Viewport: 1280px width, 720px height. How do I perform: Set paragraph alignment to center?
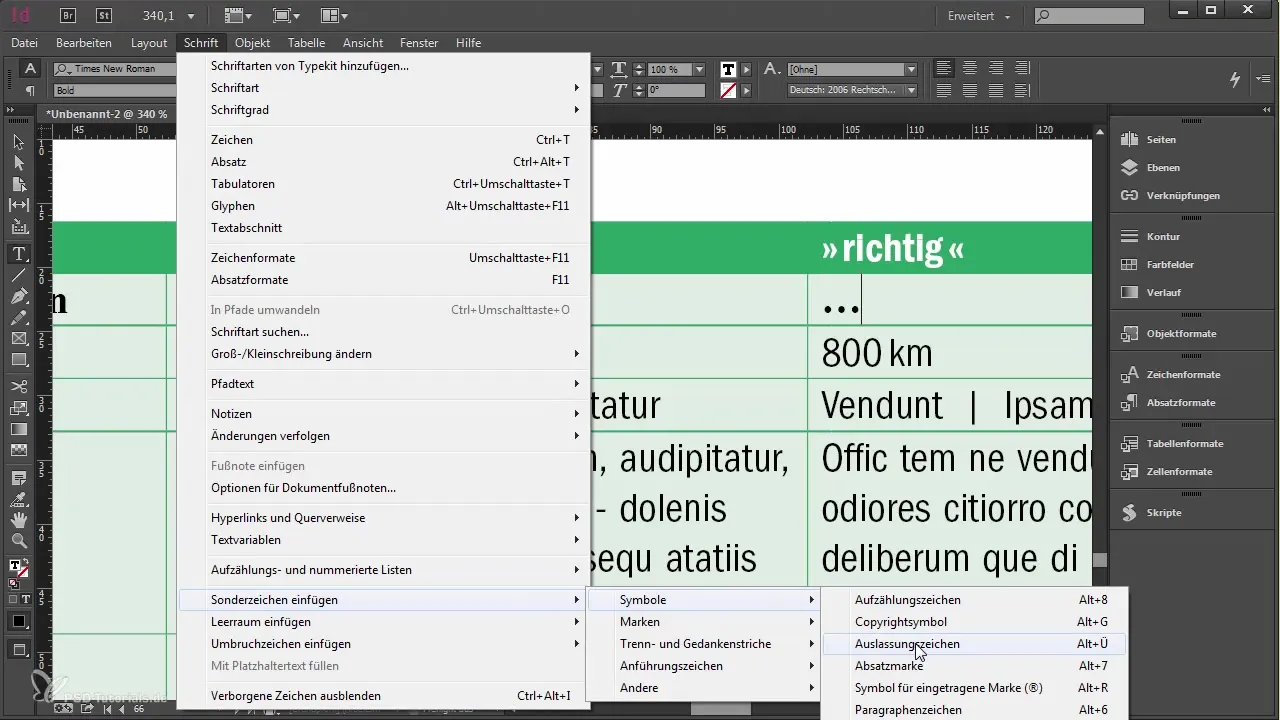click(x=970, y=68)
